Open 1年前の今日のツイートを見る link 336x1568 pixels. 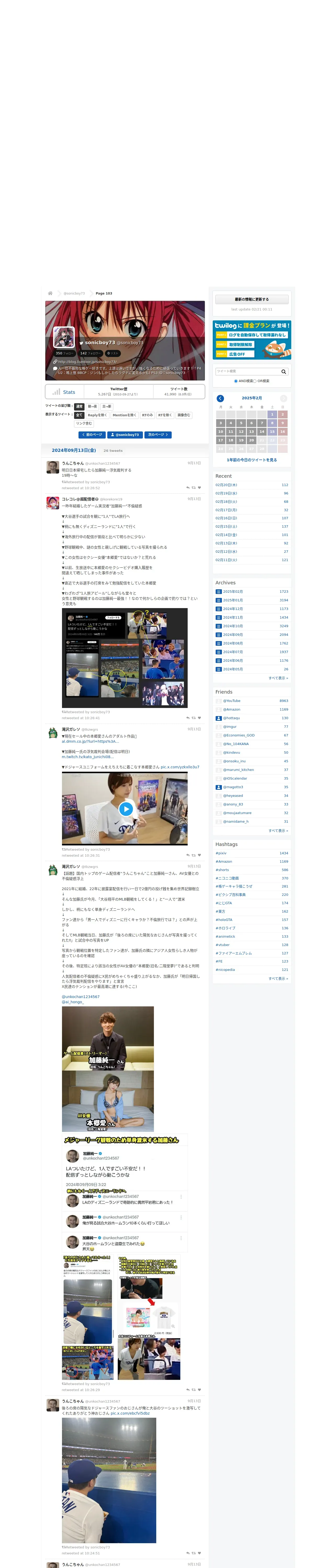[252, 460]
